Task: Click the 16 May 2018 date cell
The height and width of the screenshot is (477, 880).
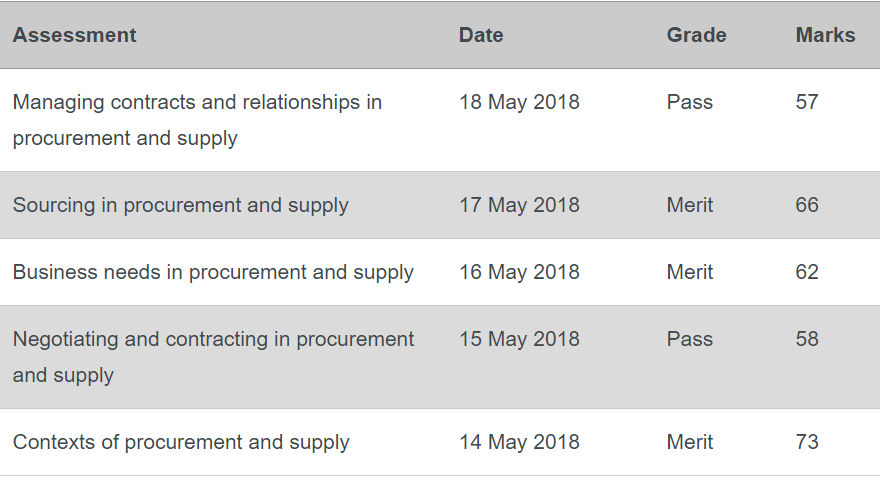Action: (x=519, y=272)
